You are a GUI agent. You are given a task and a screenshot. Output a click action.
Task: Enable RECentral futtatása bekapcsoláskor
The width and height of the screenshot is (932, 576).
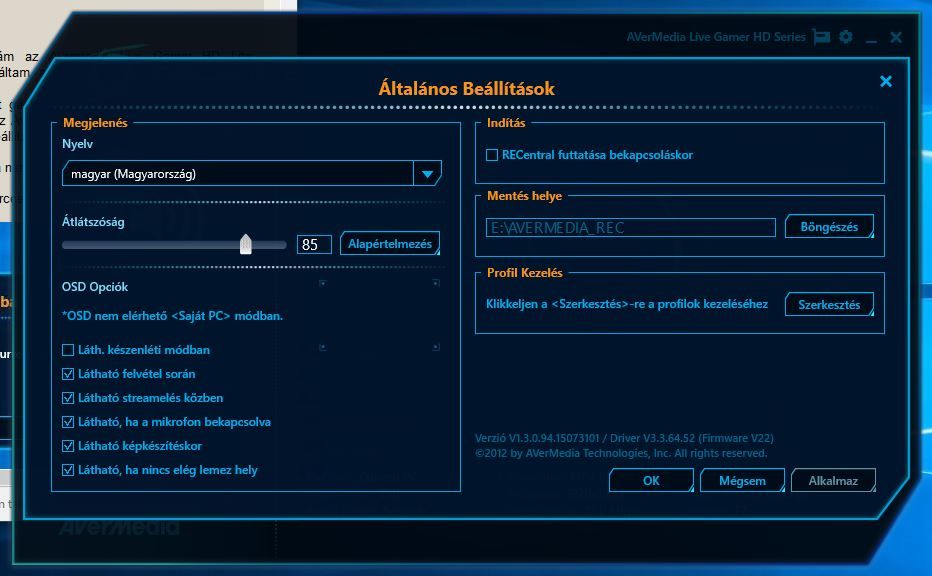(492, 155)
